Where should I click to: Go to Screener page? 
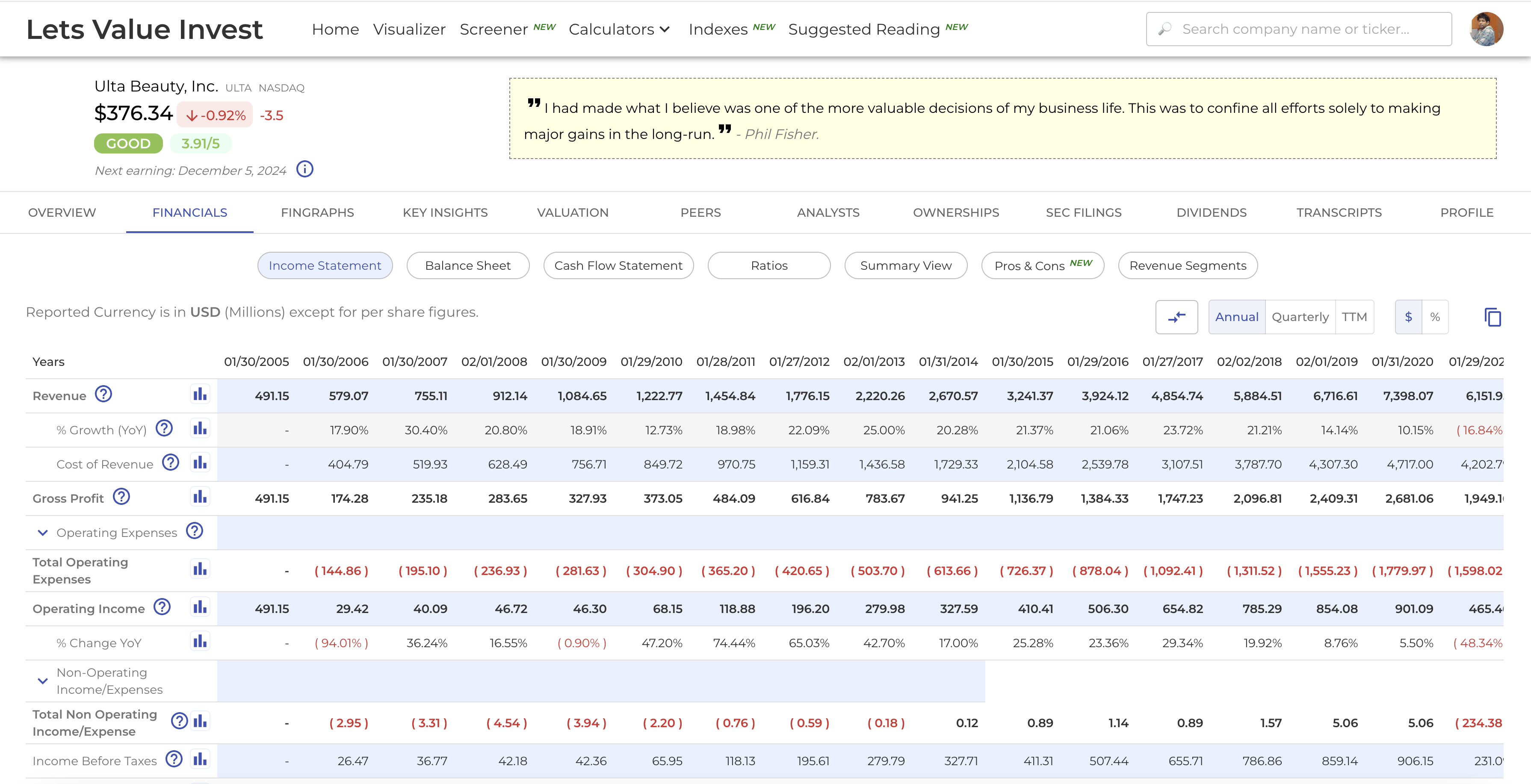[x=494, y=29]
